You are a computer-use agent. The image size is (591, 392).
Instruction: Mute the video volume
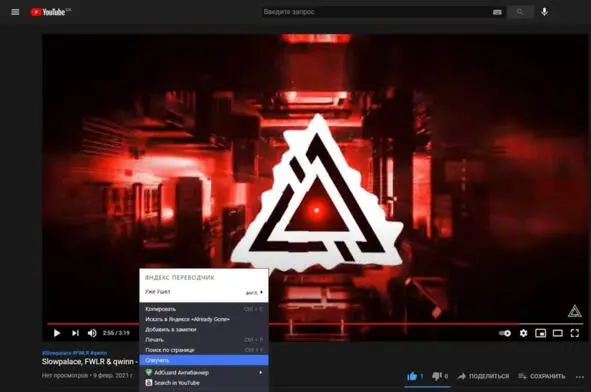[x=92, y=333]
